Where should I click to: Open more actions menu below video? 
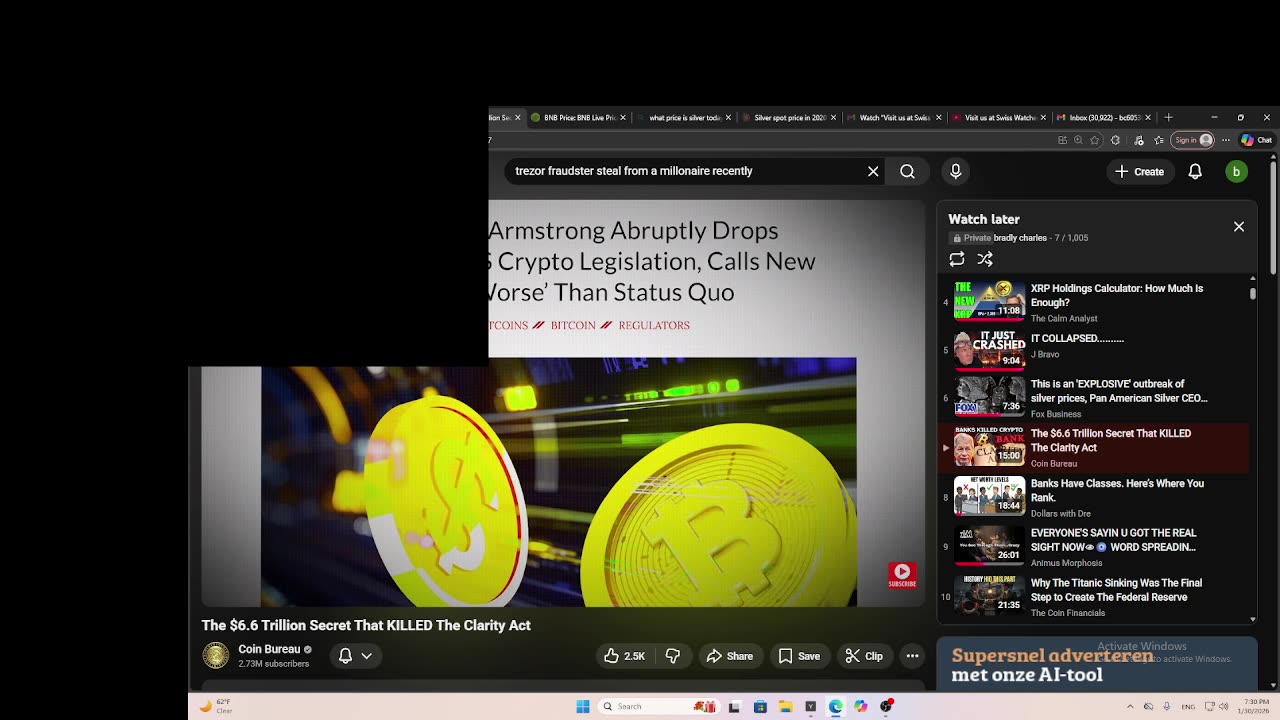pos(912,656)
